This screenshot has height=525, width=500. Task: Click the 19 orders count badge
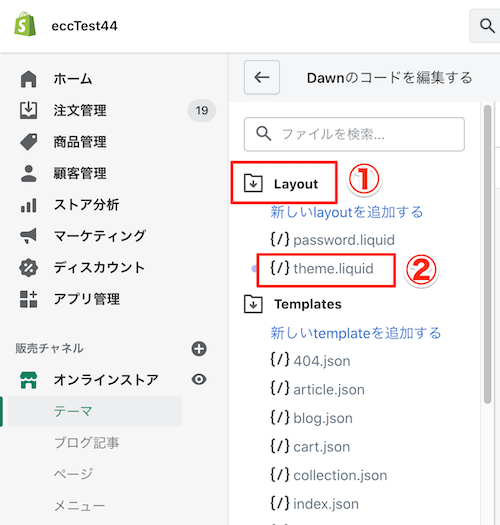[x=202, y=110]
